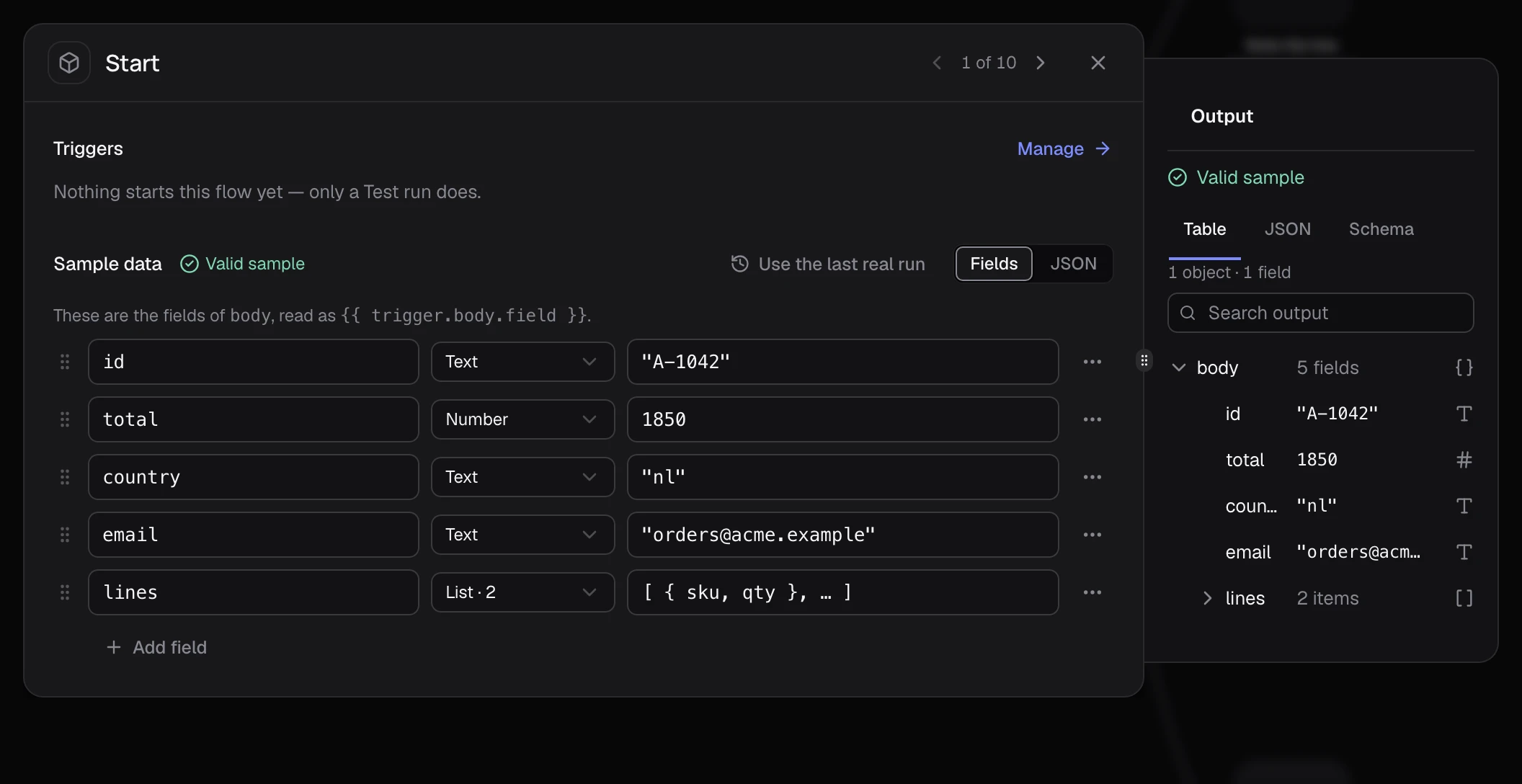Edit the country field name input
The width and height of the screenshot is (1522, 784).
click(x=253, y=477)
